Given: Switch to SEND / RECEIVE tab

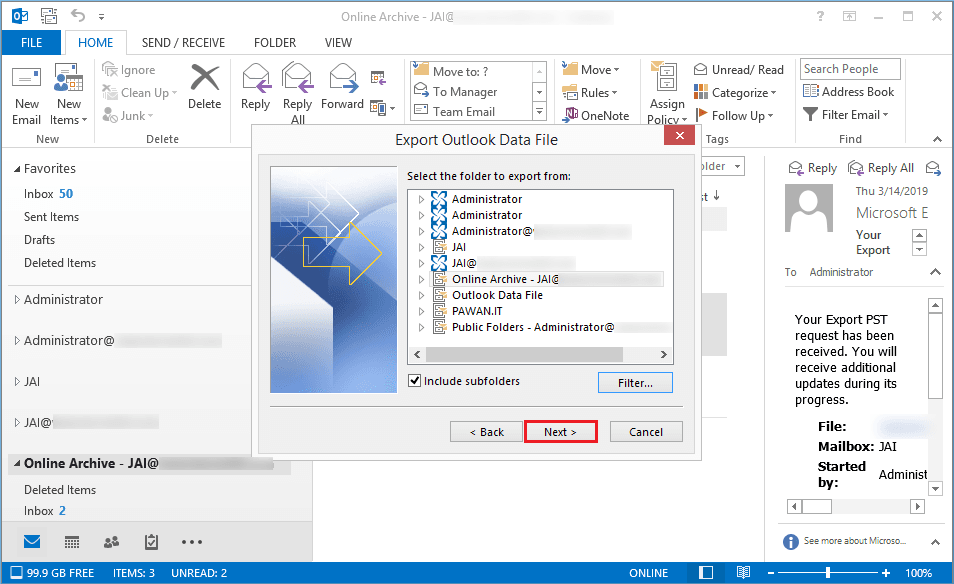Looking at the screenshot, I should (183, 43).
